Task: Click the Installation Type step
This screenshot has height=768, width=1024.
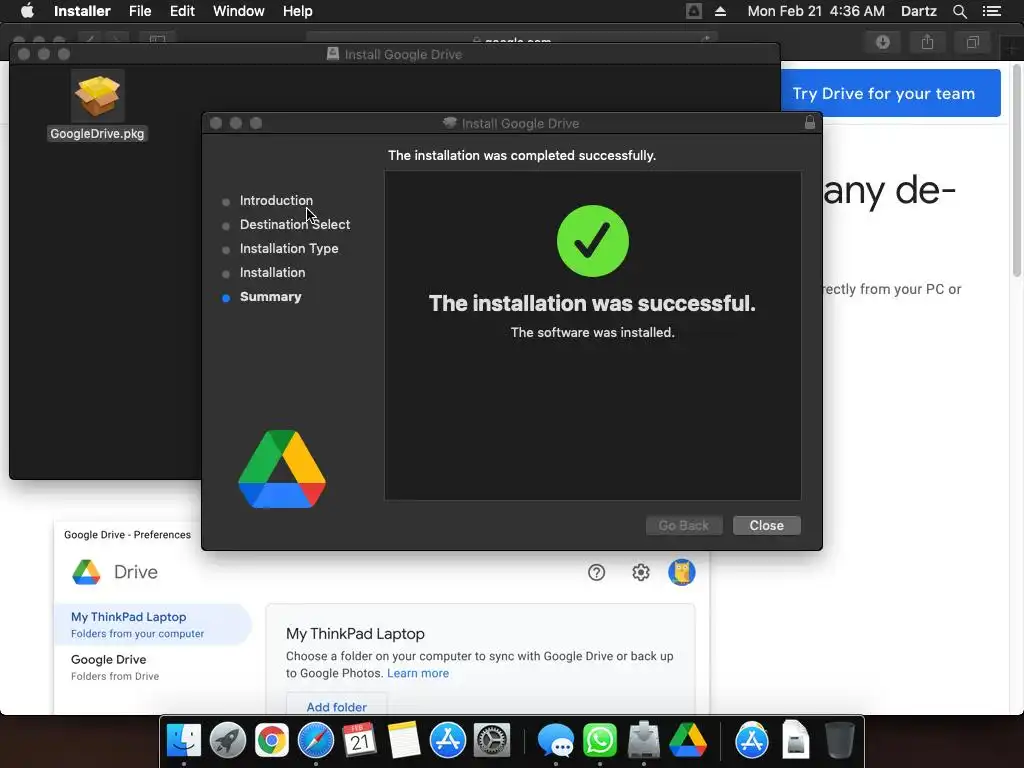Action: point(289,249)
